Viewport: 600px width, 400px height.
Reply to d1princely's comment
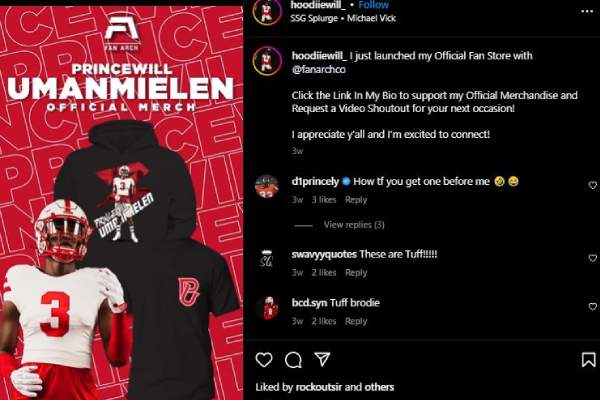click(356, 200)
